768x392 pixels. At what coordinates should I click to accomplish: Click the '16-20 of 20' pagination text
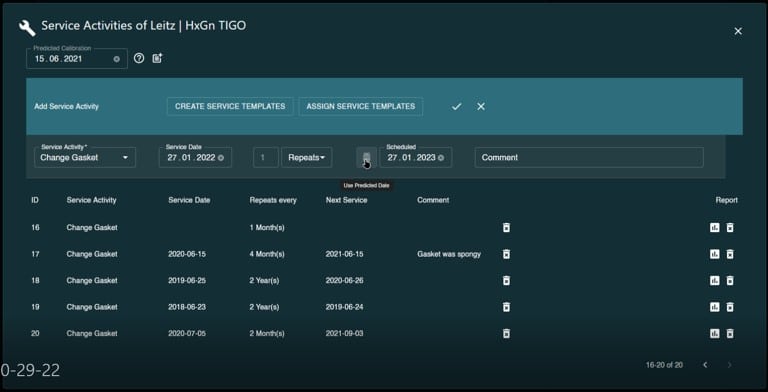664,365
